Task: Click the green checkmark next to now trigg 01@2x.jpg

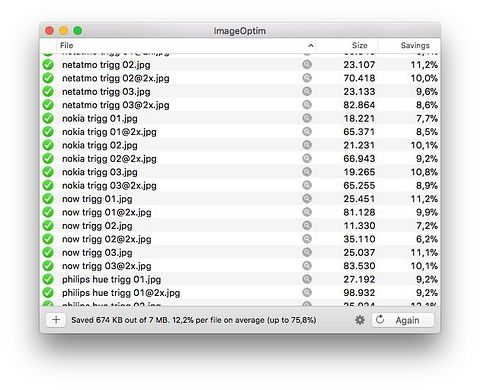Action: [x=48, y=212]
